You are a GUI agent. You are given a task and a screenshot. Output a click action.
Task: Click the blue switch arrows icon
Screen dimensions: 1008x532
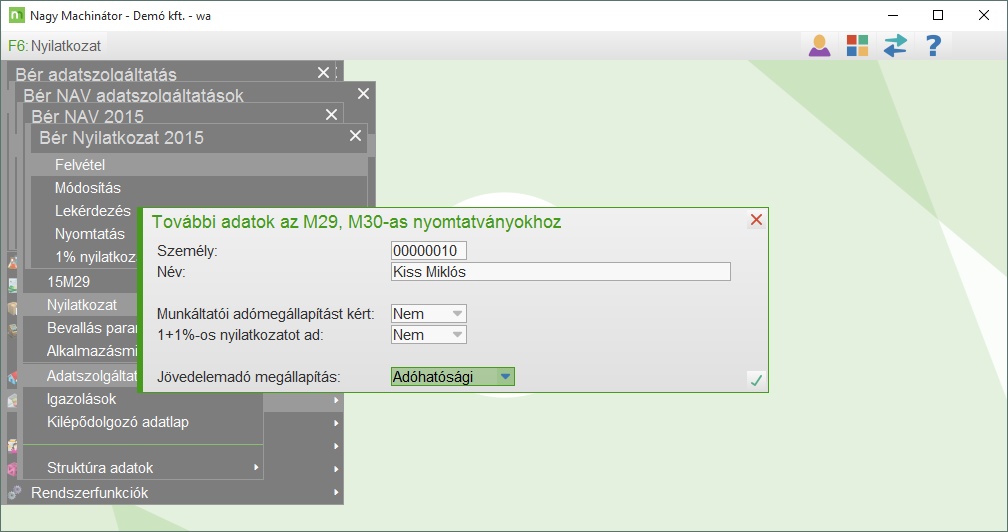coord(895,46)
